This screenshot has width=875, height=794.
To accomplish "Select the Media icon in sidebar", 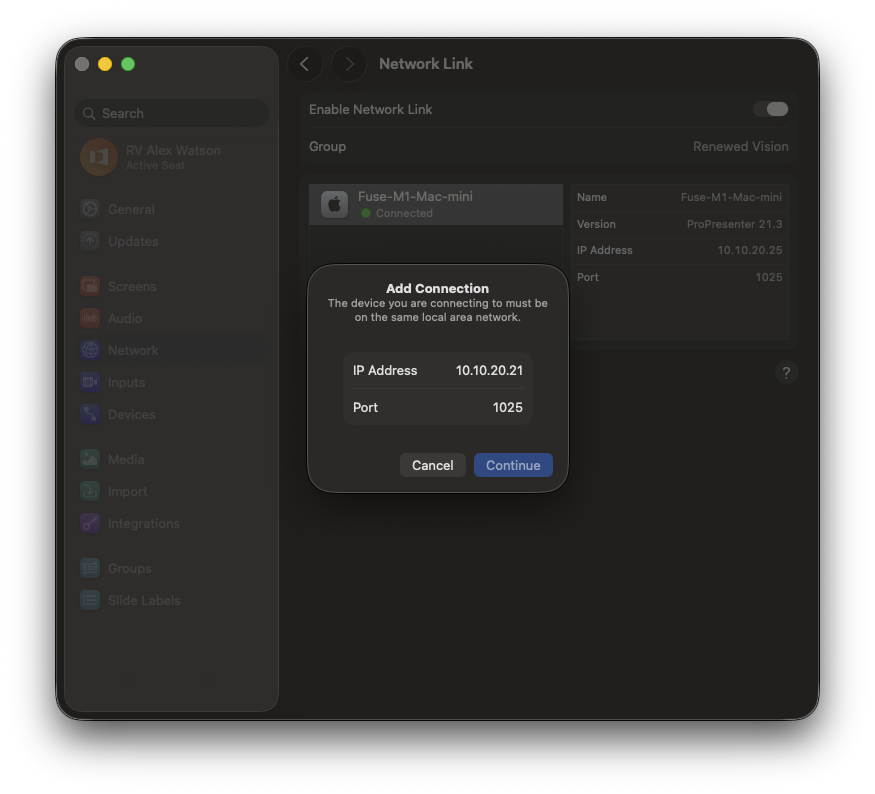I will (90, 460).
